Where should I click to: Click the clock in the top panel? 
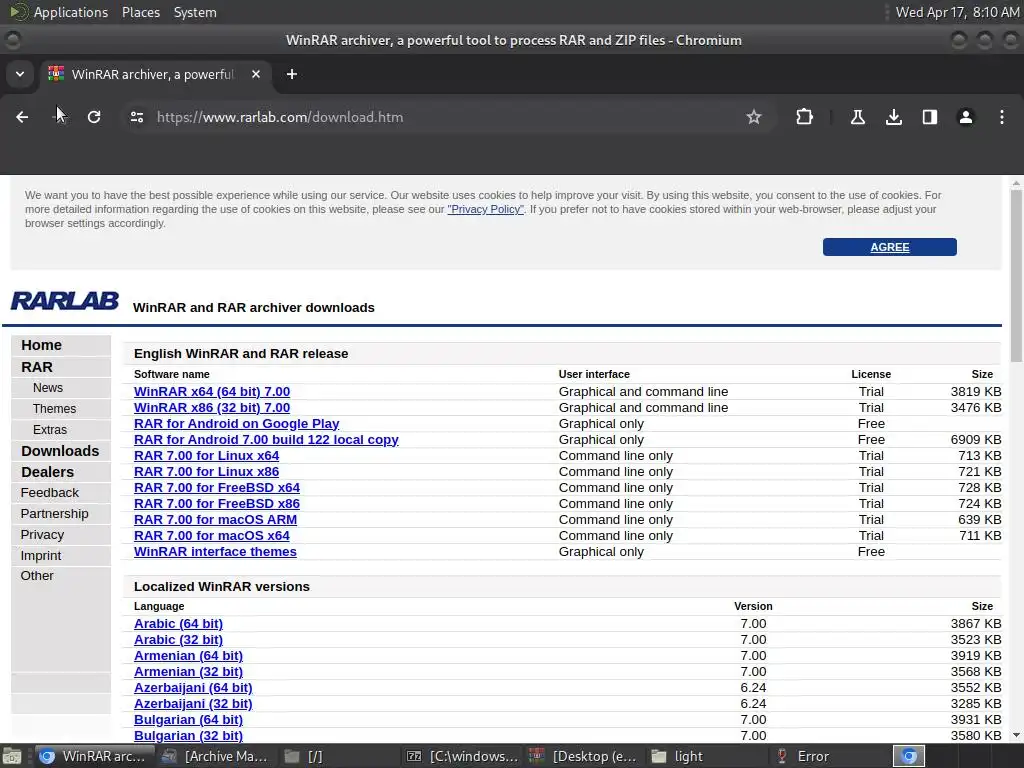[957, 12]
